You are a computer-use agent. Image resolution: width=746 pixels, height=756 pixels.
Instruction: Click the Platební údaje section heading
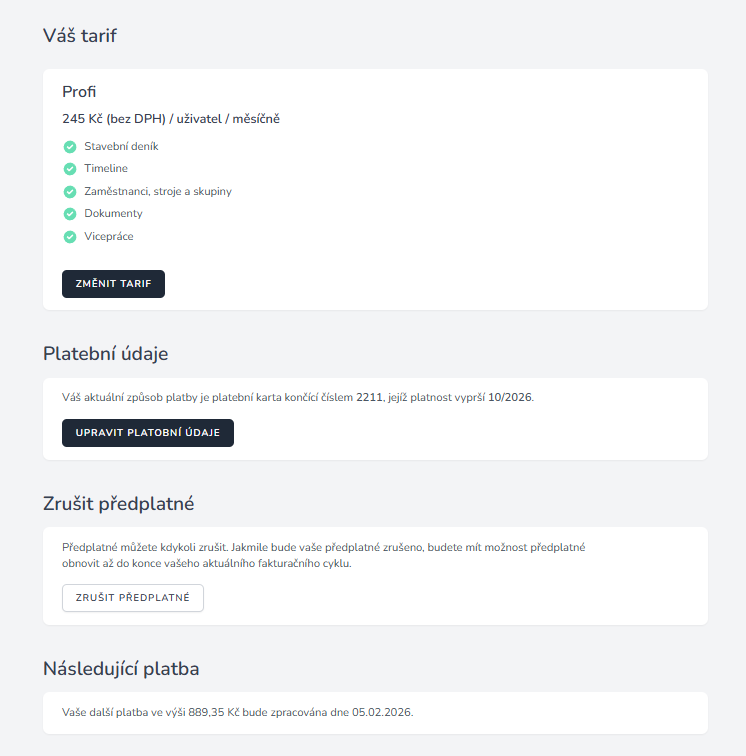click(105, 353)
